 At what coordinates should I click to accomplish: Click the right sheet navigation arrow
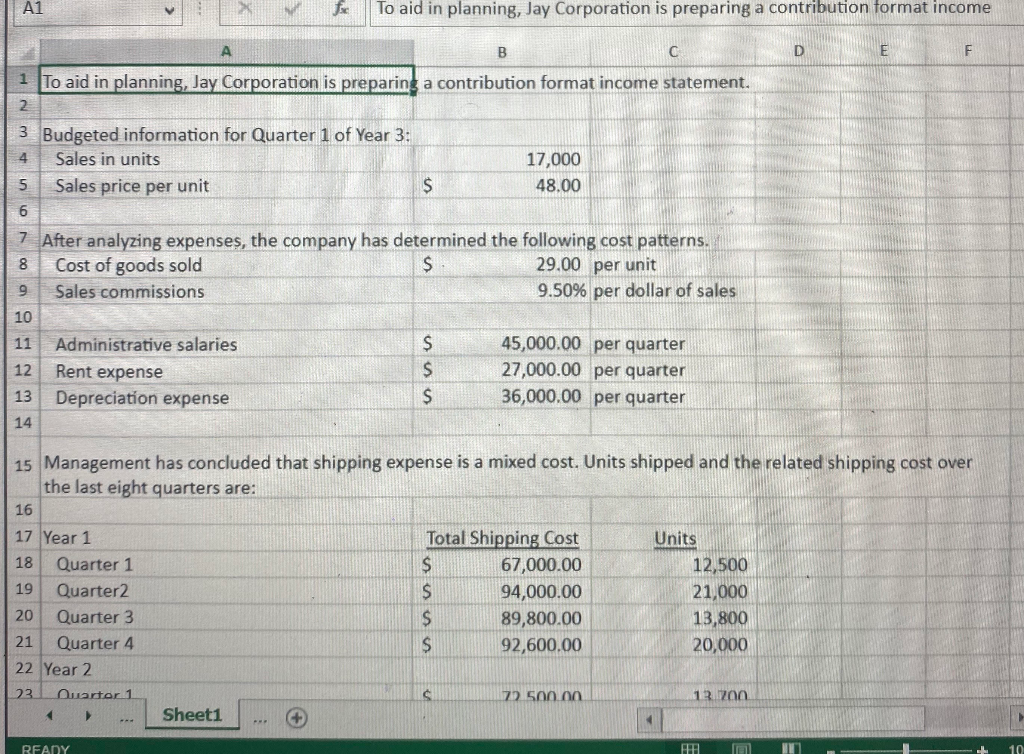tap(88, 716)
